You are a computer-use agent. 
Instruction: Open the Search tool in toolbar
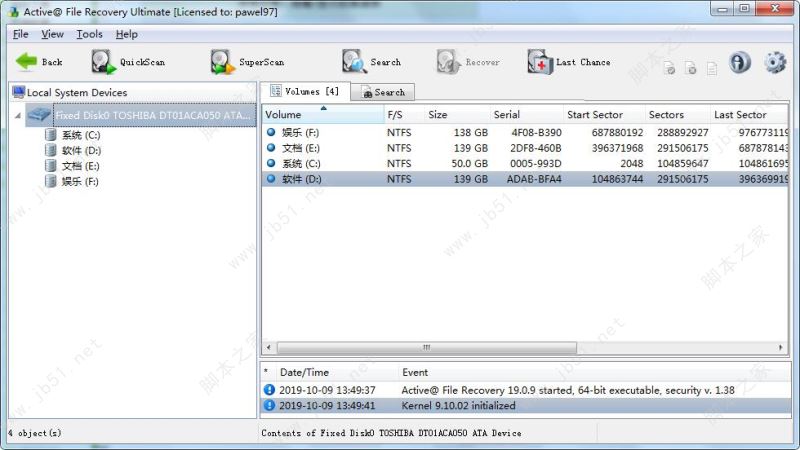(x=371, y=62)
